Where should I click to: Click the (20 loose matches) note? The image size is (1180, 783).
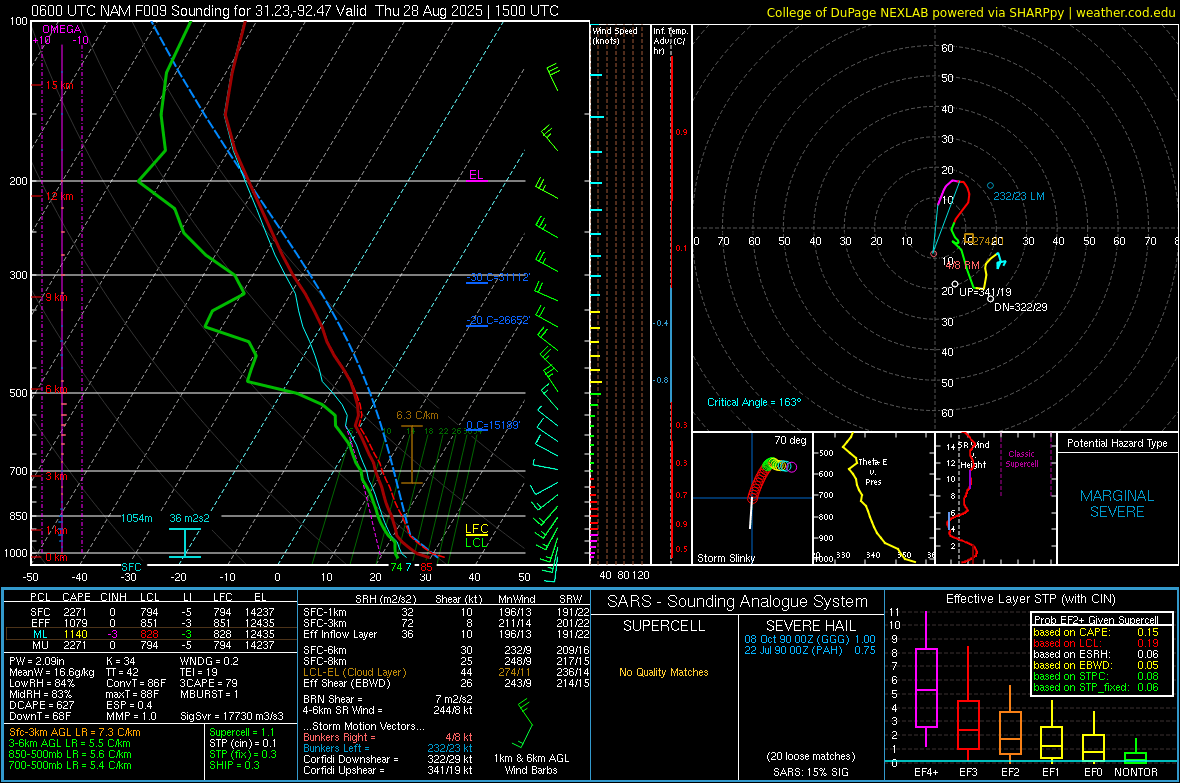810,756
